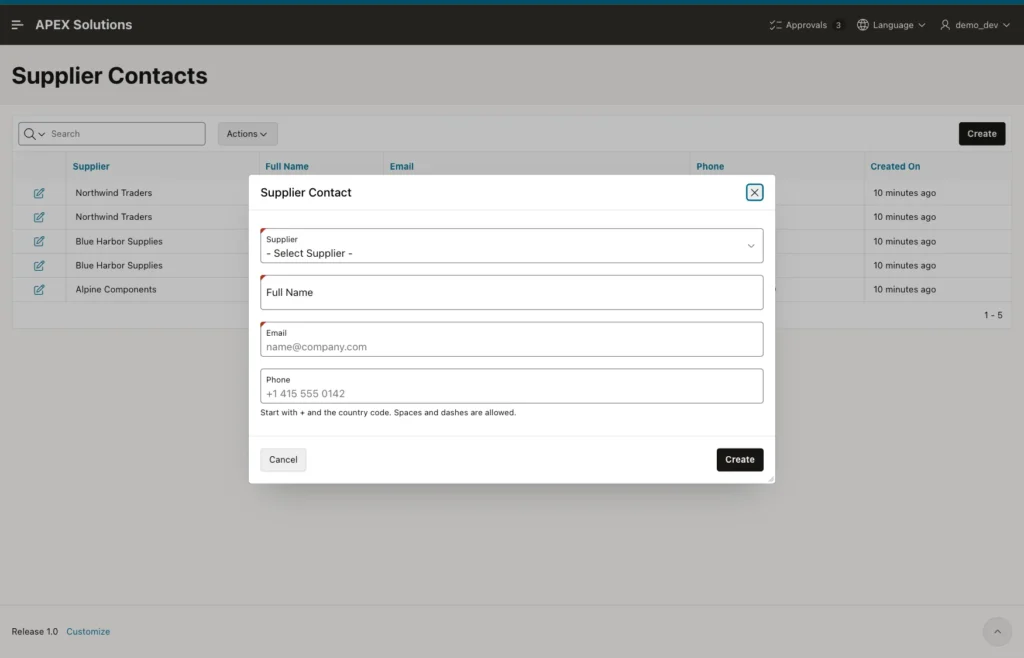The height and width of the screenshot is (658, 1024).
Task: Click the Release 1.0 text
Action: 35,631
